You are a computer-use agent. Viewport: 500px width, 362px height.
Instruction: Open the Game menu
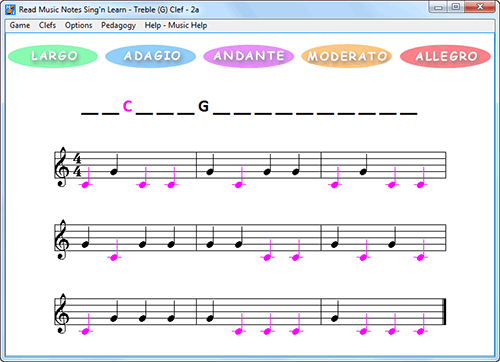tap(20, 25)
